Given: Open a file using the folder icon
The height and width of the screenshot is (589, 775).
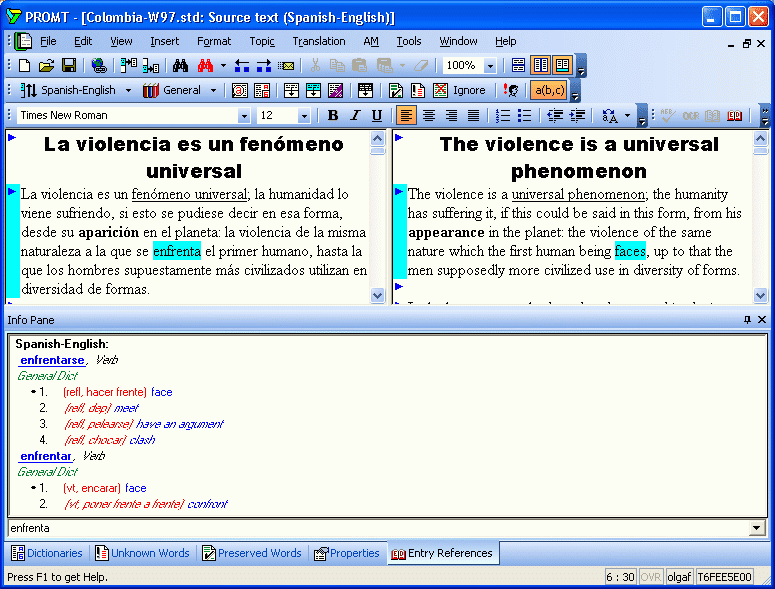Looking at the screenshot, I should [x=46, y=65].
